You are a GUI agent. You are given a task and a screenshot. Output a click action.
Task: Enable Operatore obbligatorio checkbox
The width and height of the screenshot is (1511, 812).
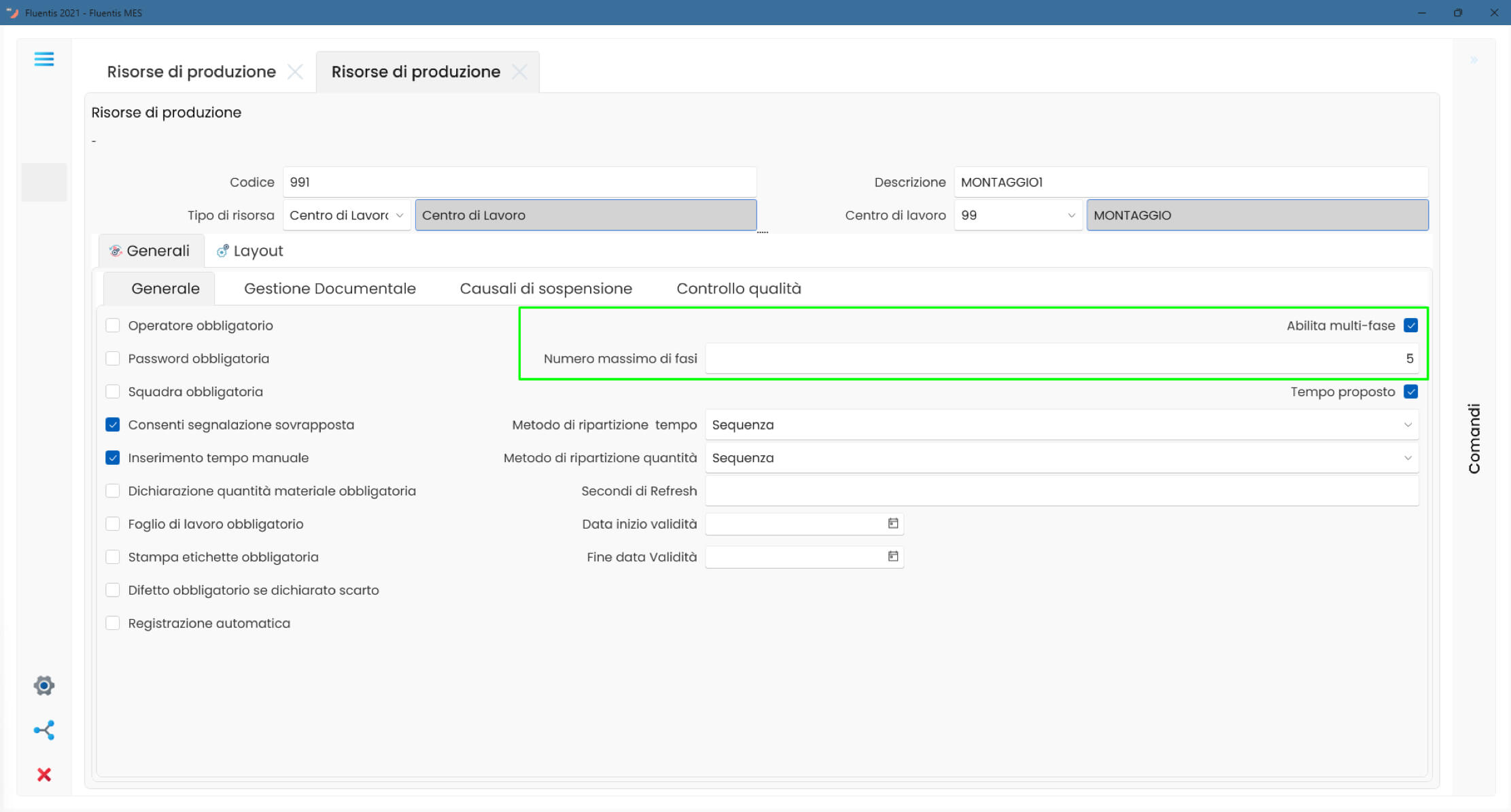tap(113, 325)
